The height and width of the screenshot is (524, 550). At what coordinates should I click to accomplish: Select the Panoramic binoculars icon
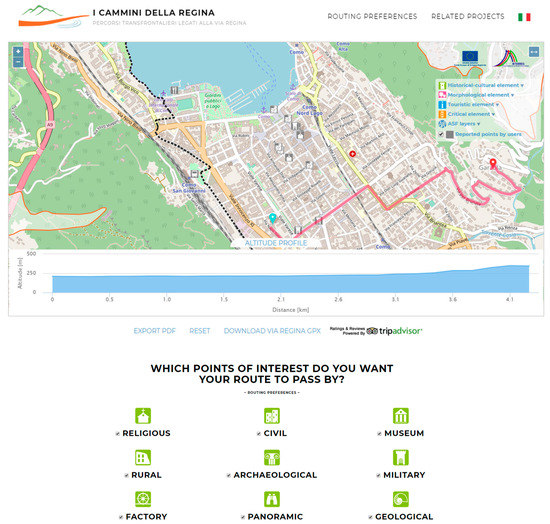coord(272,499)
